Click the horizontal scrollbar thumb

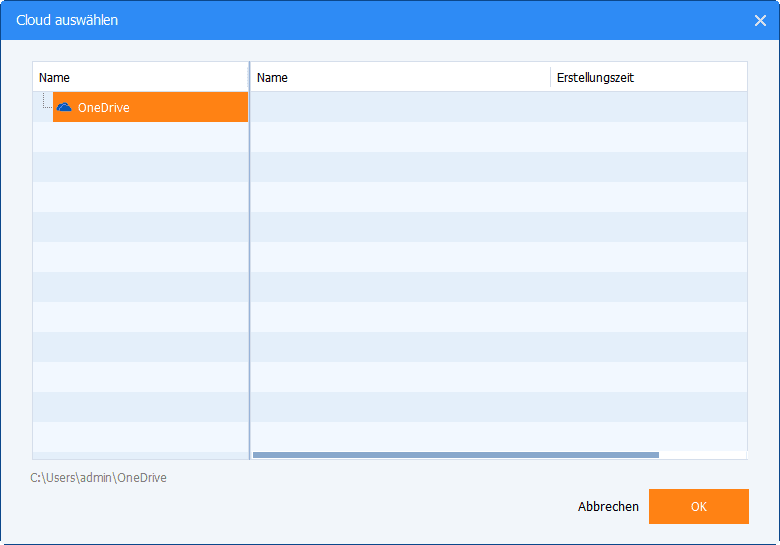(x=455, y=455)
